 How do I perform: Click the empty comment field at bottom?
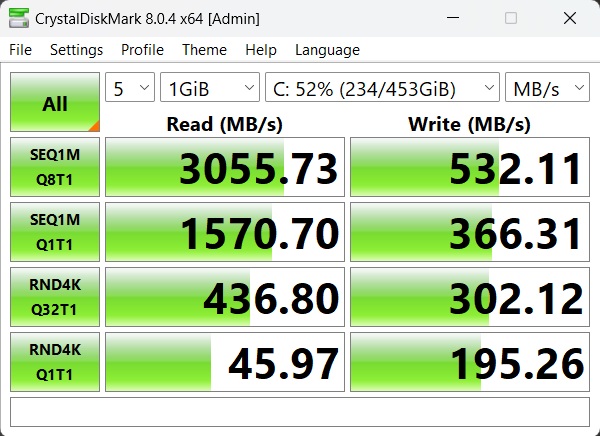click(300, 412)
